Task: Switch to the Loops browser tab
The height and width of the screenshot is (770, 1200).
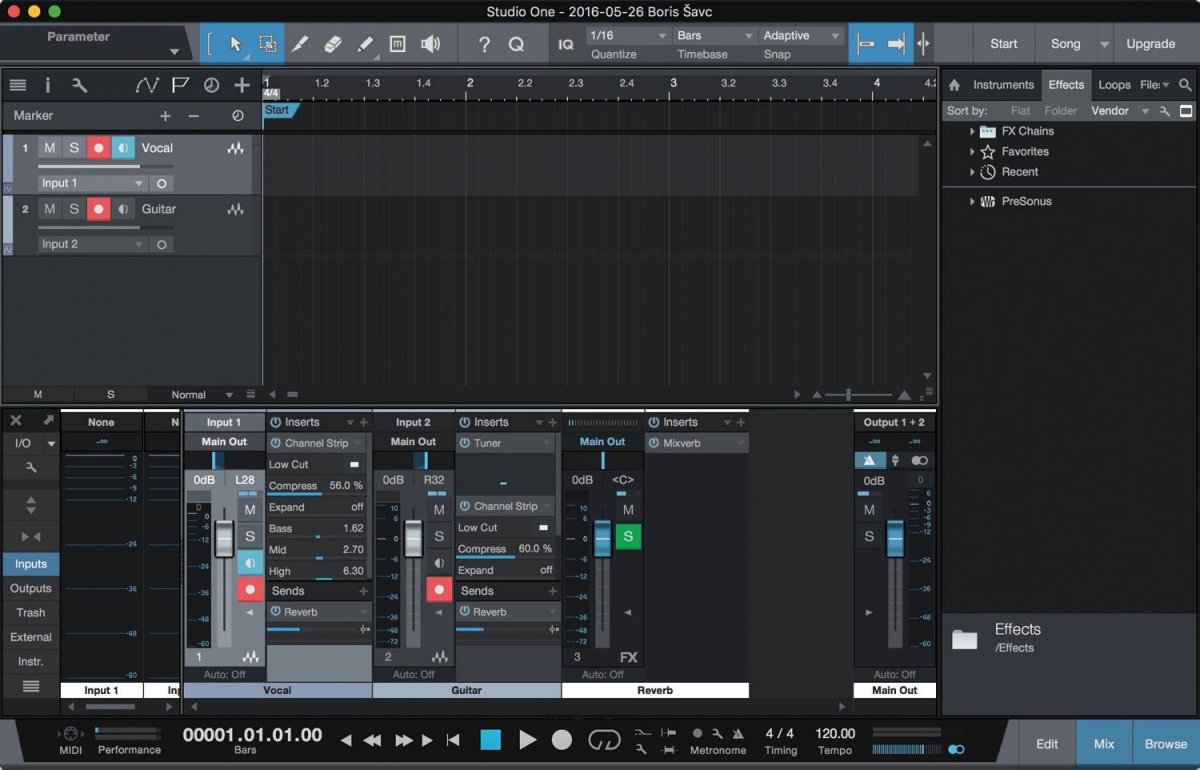Action: tap(1114, 85)
